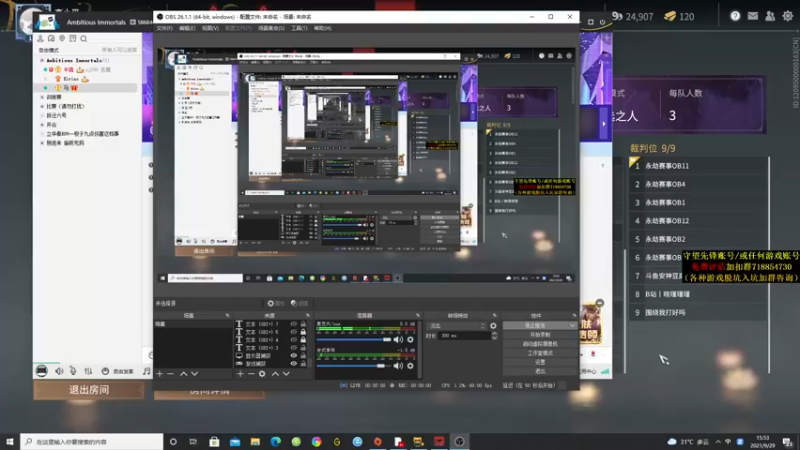This screenshot has height=450, width=800.
Task: Pop out the Scenes dock panel
Action: [x=227, y=315]
